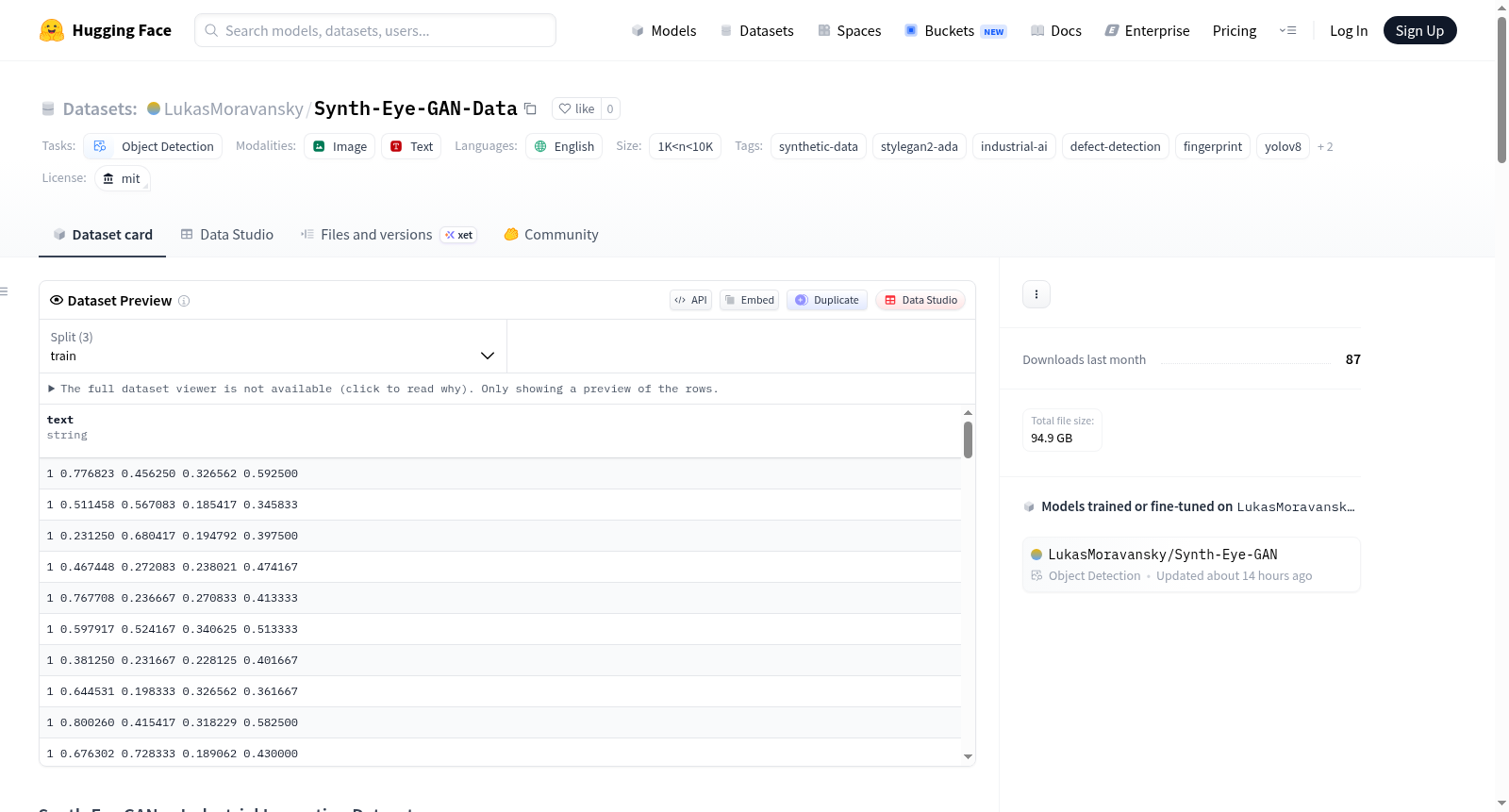The width and height of the screenshot is (1509, 812).
Task: Click row '1 0.767708 0.236667 0.270833 0.413333'
Action: 500,598
